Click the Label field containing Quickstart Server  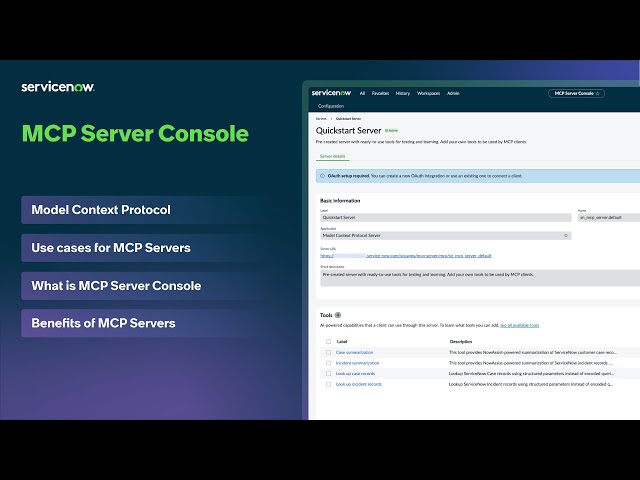tap(446, 218)
